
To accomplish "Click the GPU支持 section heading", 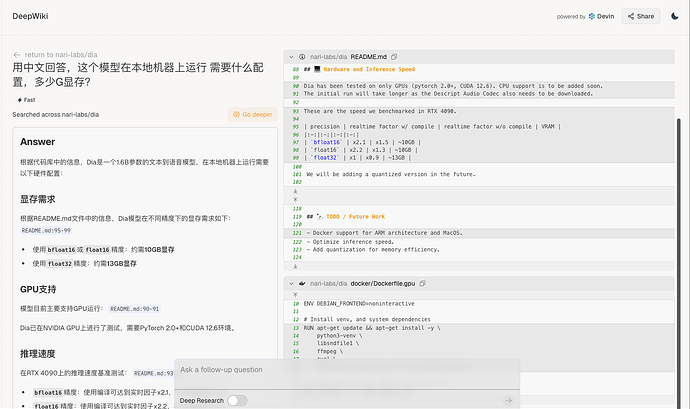I will [38, 289].
